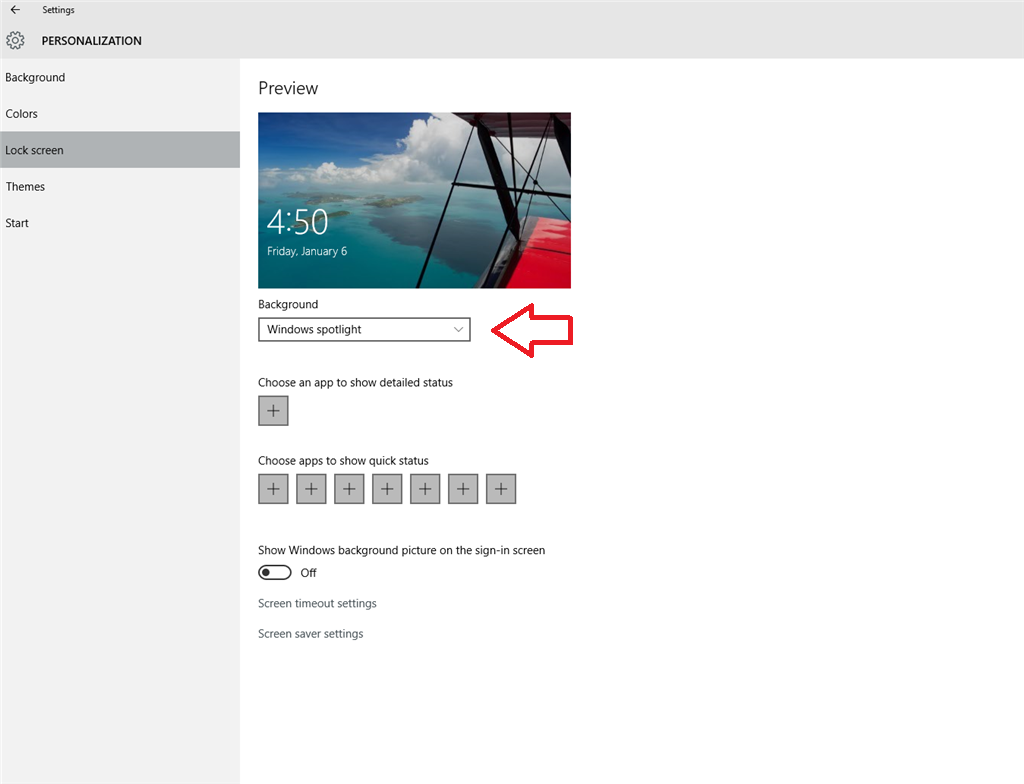The width and height of the screenshot is (1024, 784).
Task: Open the Colors settings page
Action: click(x=120, y=114)
